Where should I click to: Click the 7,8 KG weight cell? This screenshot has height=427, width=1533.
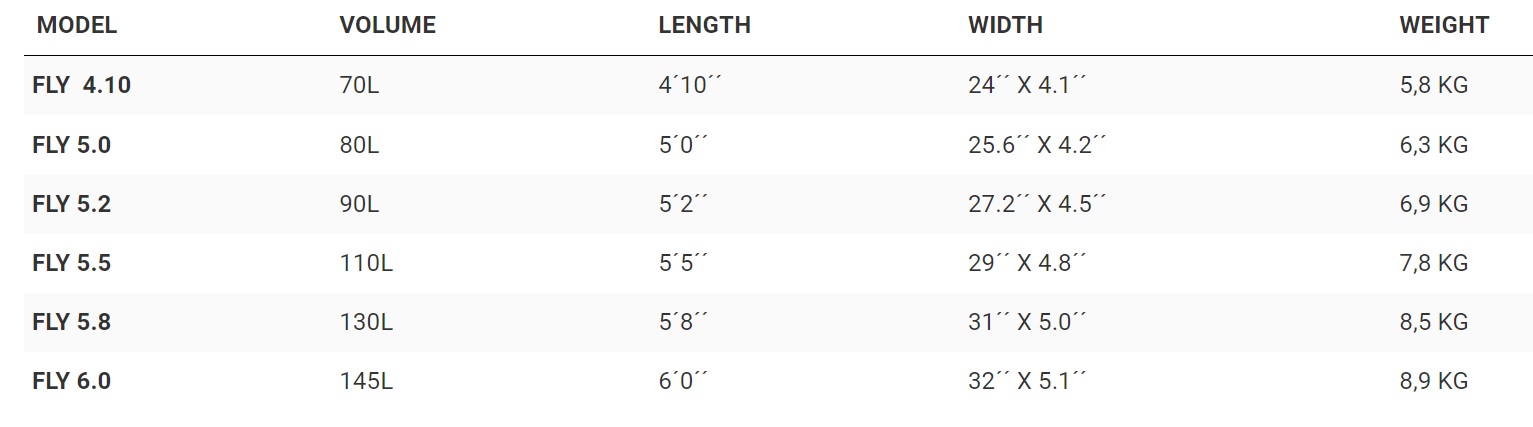(x=1434, y=264)
